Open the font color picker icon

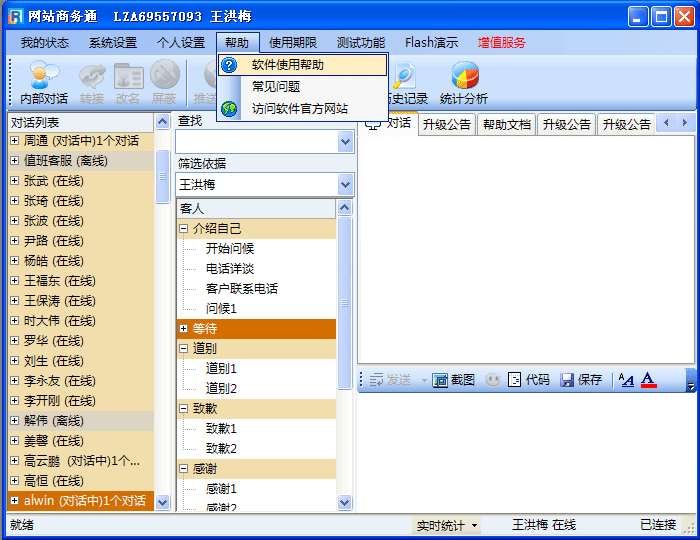pos(648,380)
